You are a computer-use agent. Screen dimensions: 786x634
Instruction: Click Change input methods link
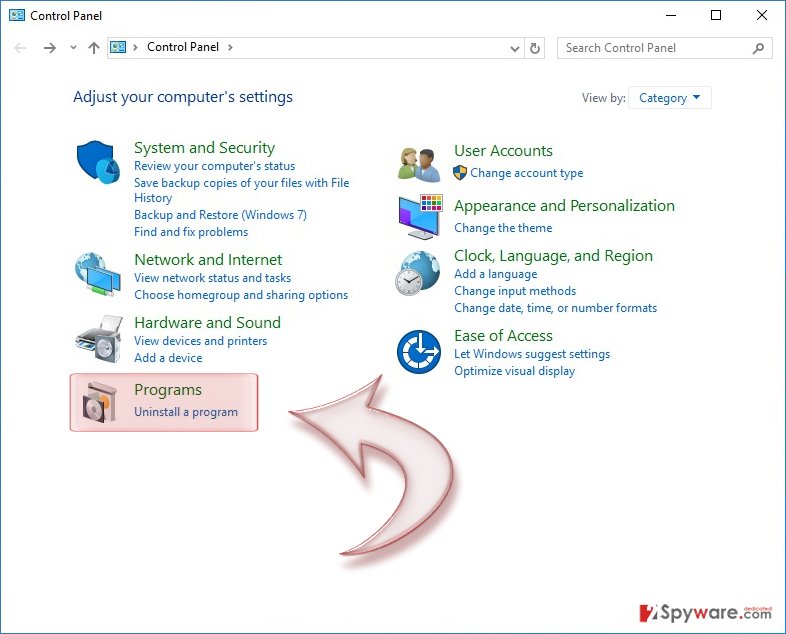[x=515, y=291]
